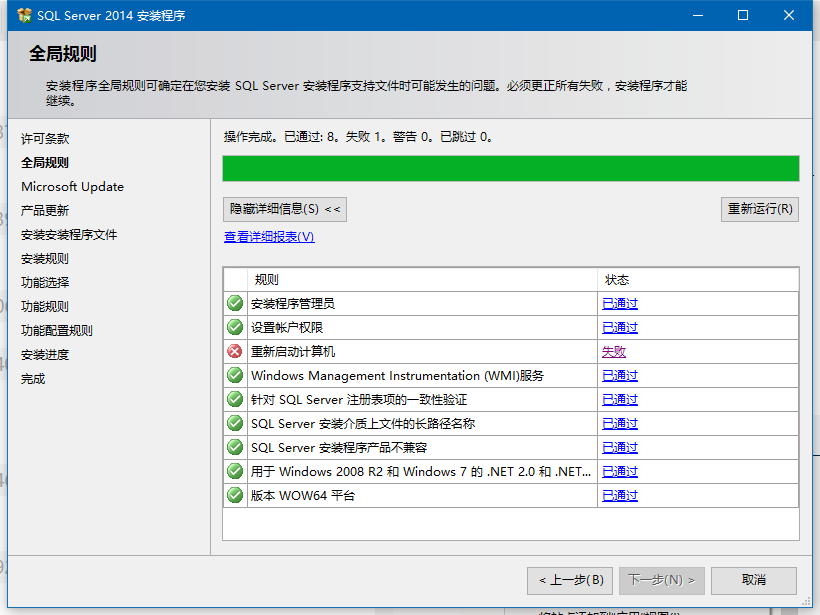Collapse details with 隐藏详细信息(S) button
The height and width of the screenshot is (615, 820).
pyautogui.click(x=284, y=209)
